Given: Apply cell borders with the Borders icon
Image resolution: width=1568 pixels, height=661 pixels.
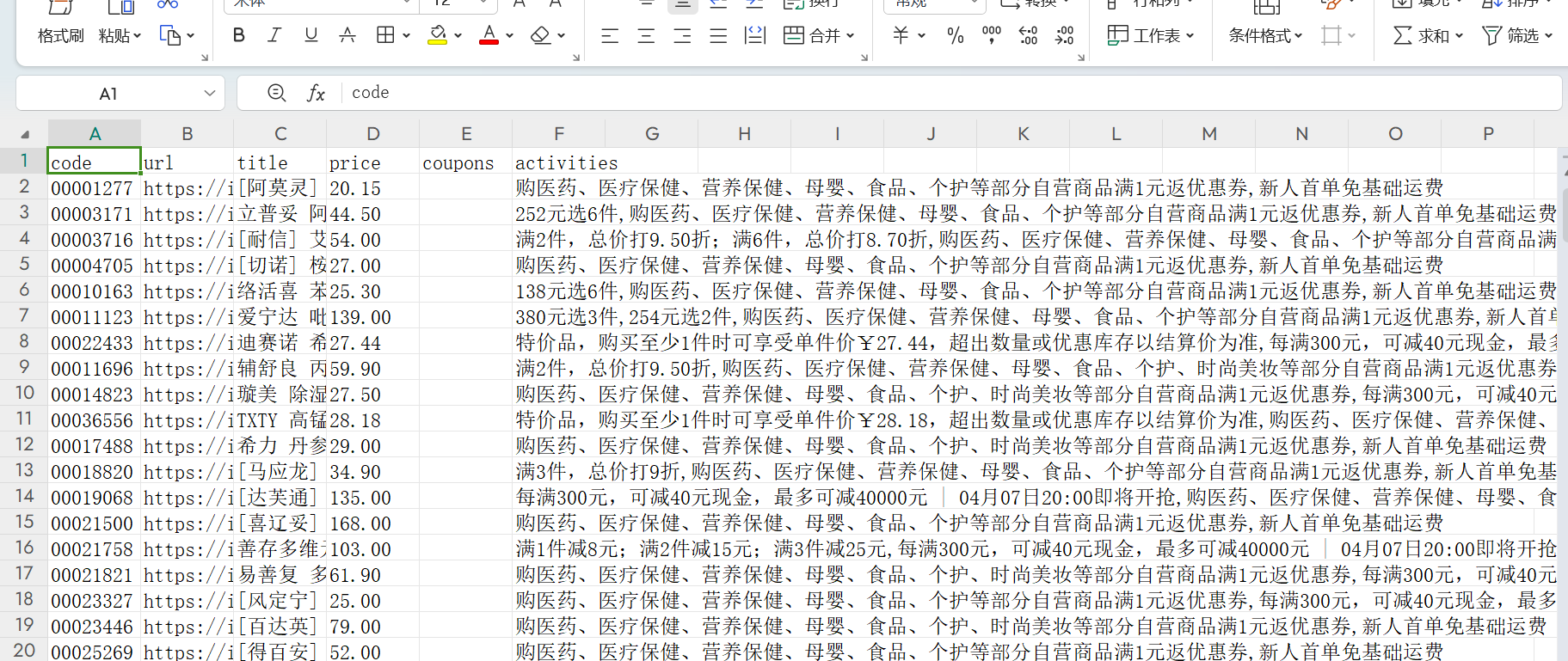Looking at the screenshot, I should coord(385,35).
